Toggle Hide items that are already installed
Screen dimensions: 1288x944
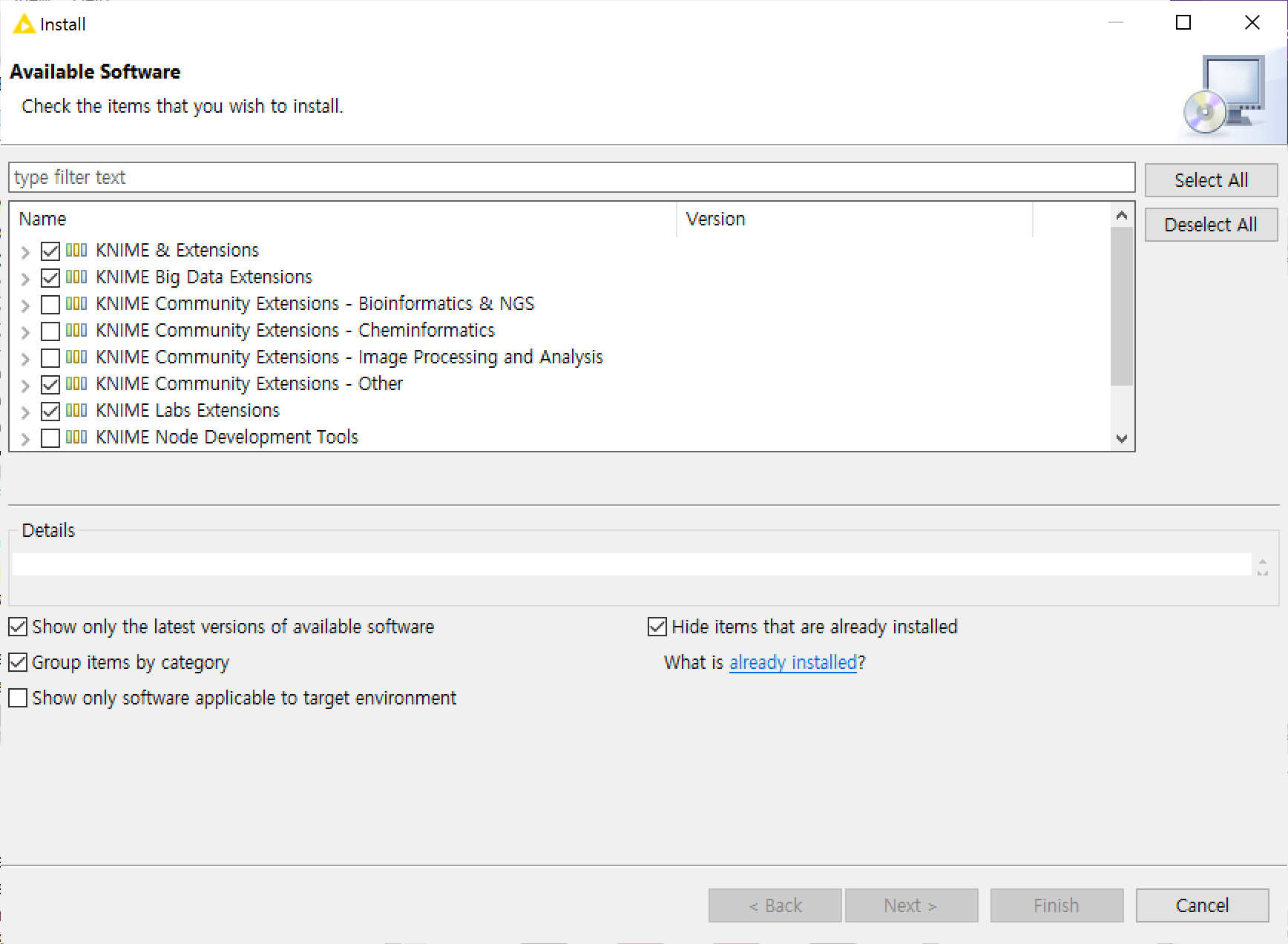click(657, 627)
